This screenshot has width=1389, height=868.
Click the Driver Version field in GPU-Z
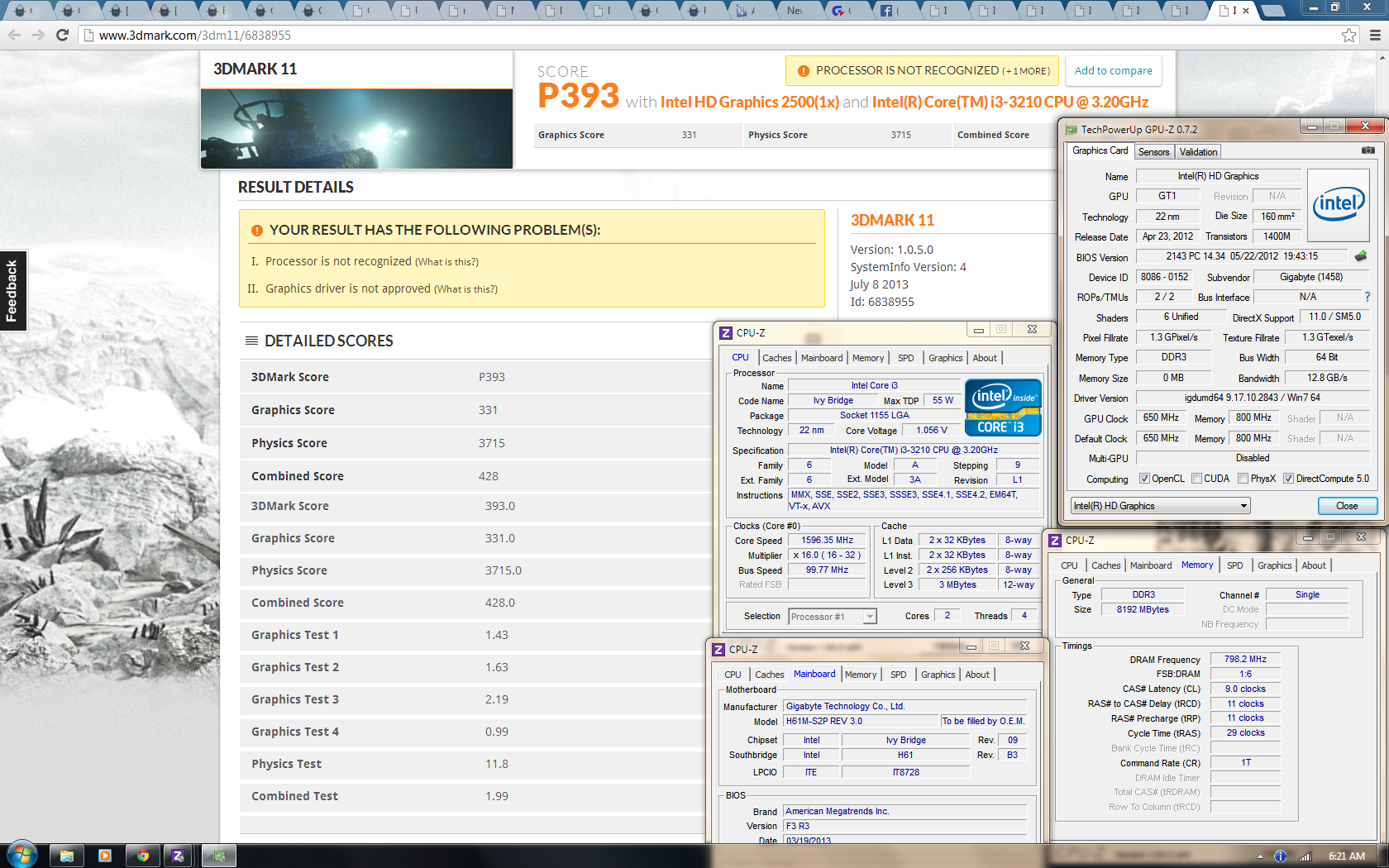pos(1252,398)
